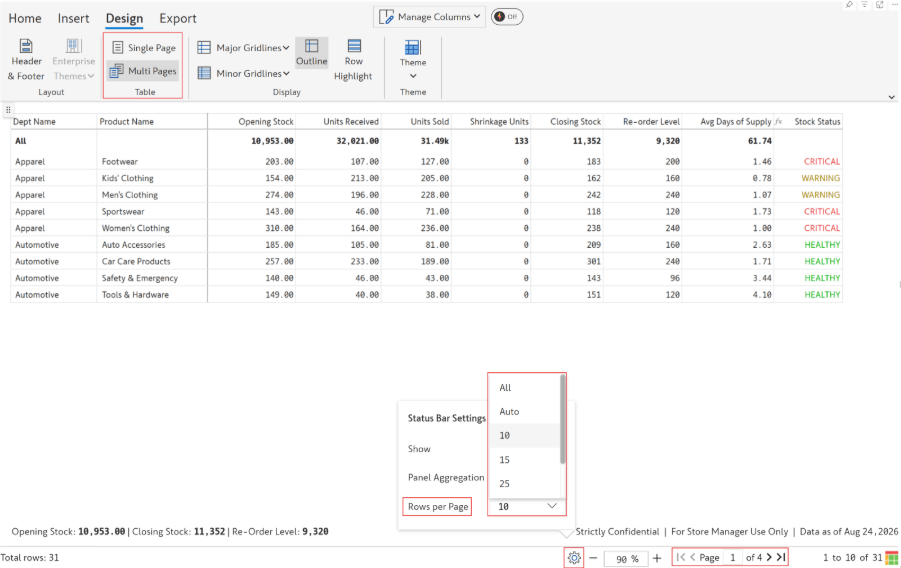Choose 10 in the rows-per-page list
The width and height of the screenshot is (901, 568).
pos(523,436)
